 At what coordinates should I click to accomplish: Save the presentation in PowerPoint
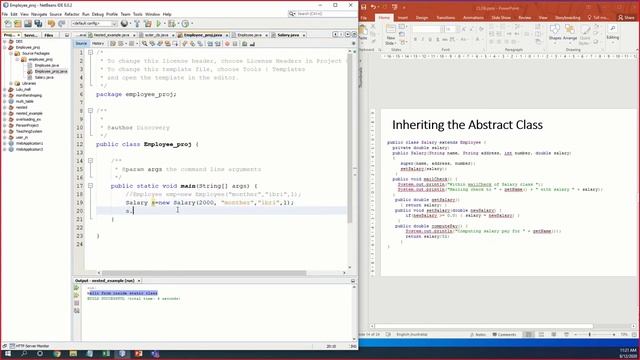[x=363, y=7]
